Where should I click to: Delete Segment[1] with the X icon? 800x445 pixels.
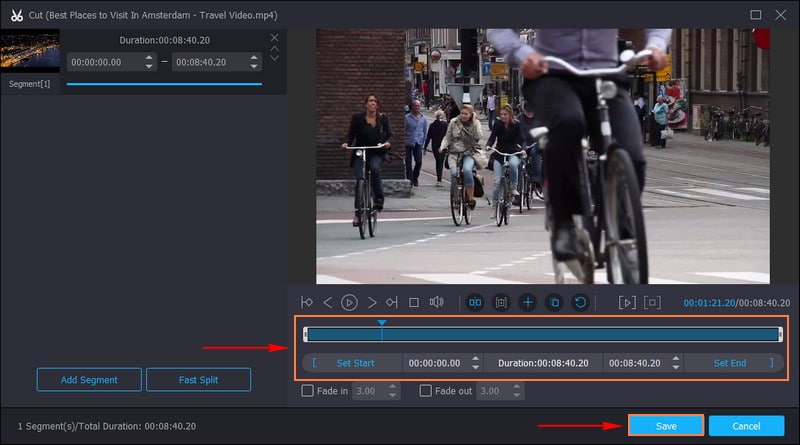(275, 37)
